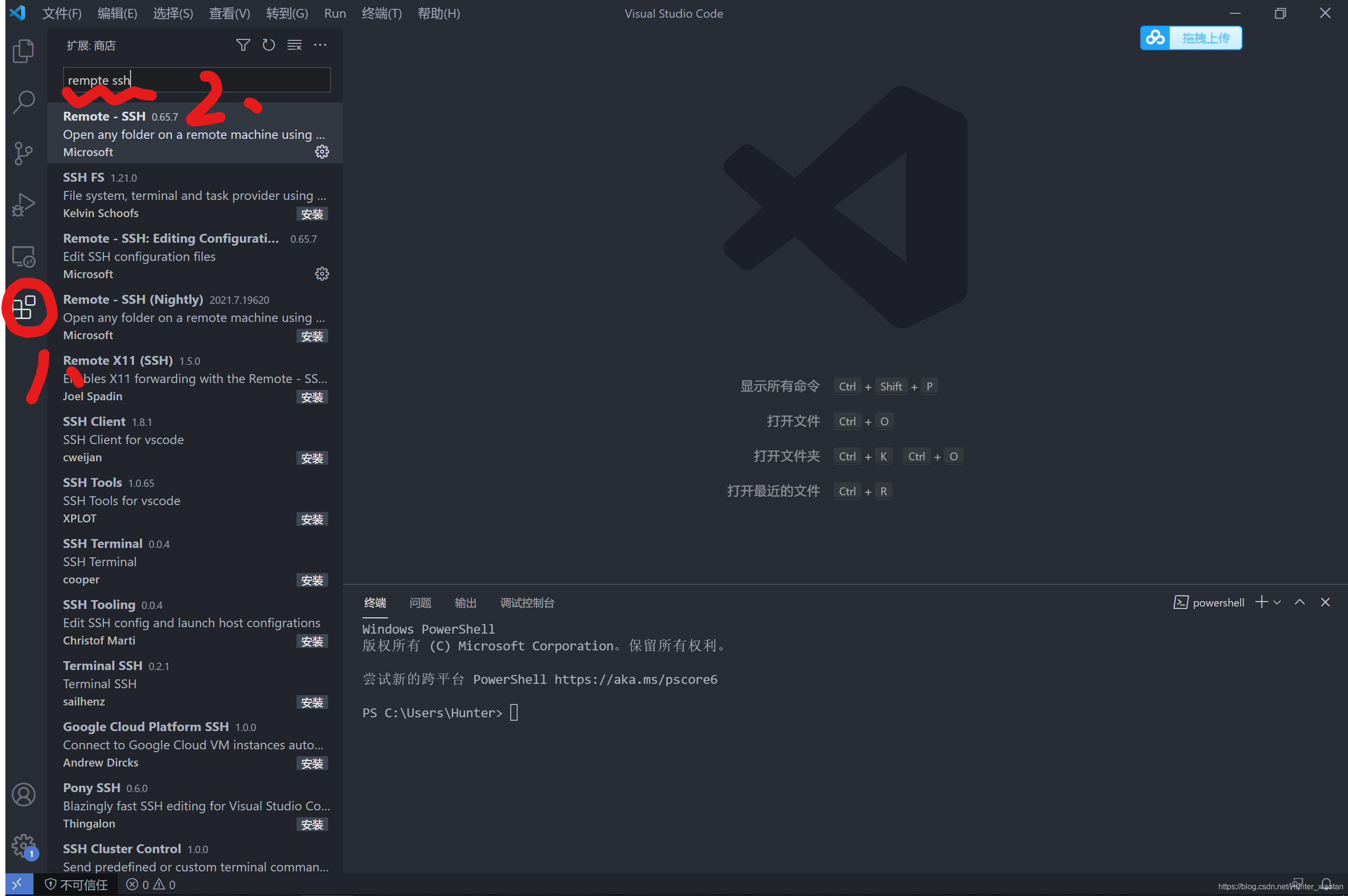The image size is (1348, 896).
Task: Open the Run and Debug view icon
Action: click(24, 205)
